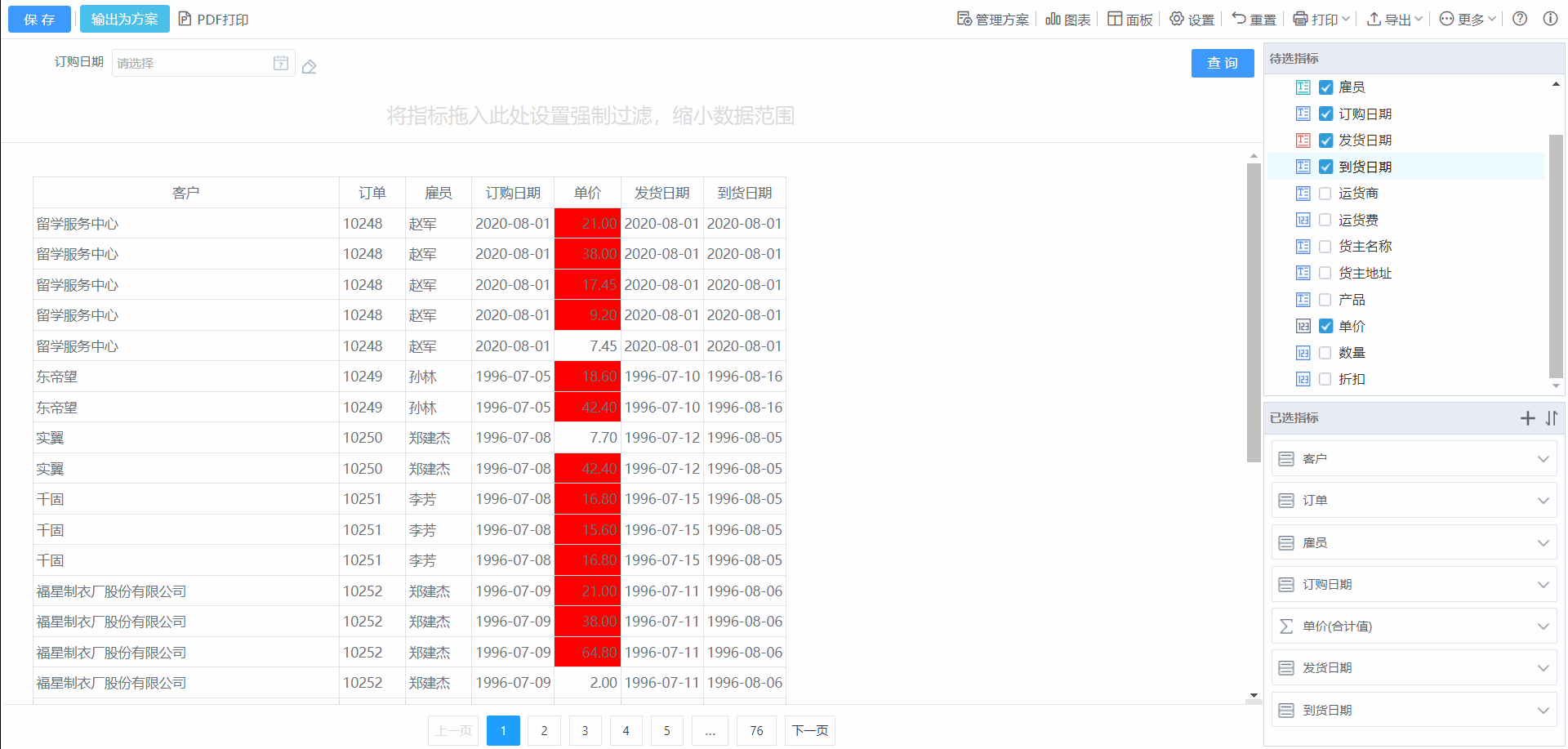This screenshot has height=749, width=1568.
Task: Click the table's vertical scrollbar thumb
Action: pyautogui.click(x=1254, y=312)
